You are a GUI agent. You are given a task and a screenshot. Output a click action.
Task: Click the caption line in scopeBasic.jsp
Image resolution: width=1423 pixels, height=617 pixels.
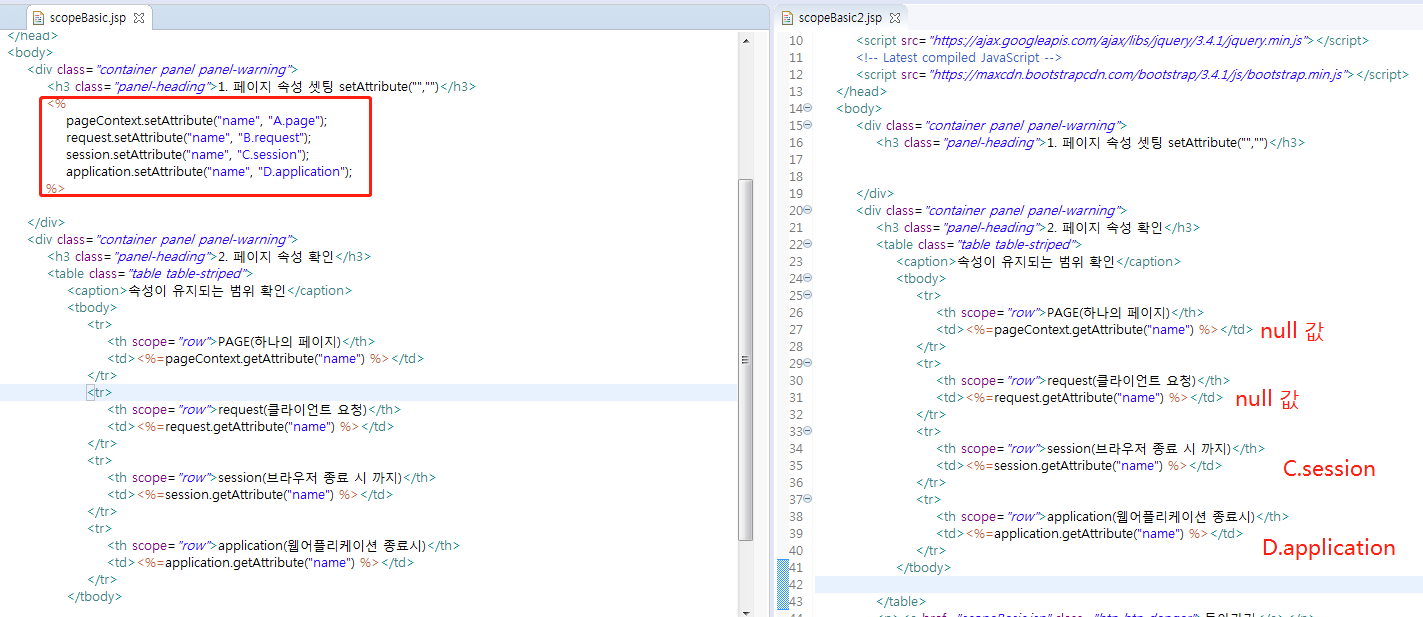209,290
